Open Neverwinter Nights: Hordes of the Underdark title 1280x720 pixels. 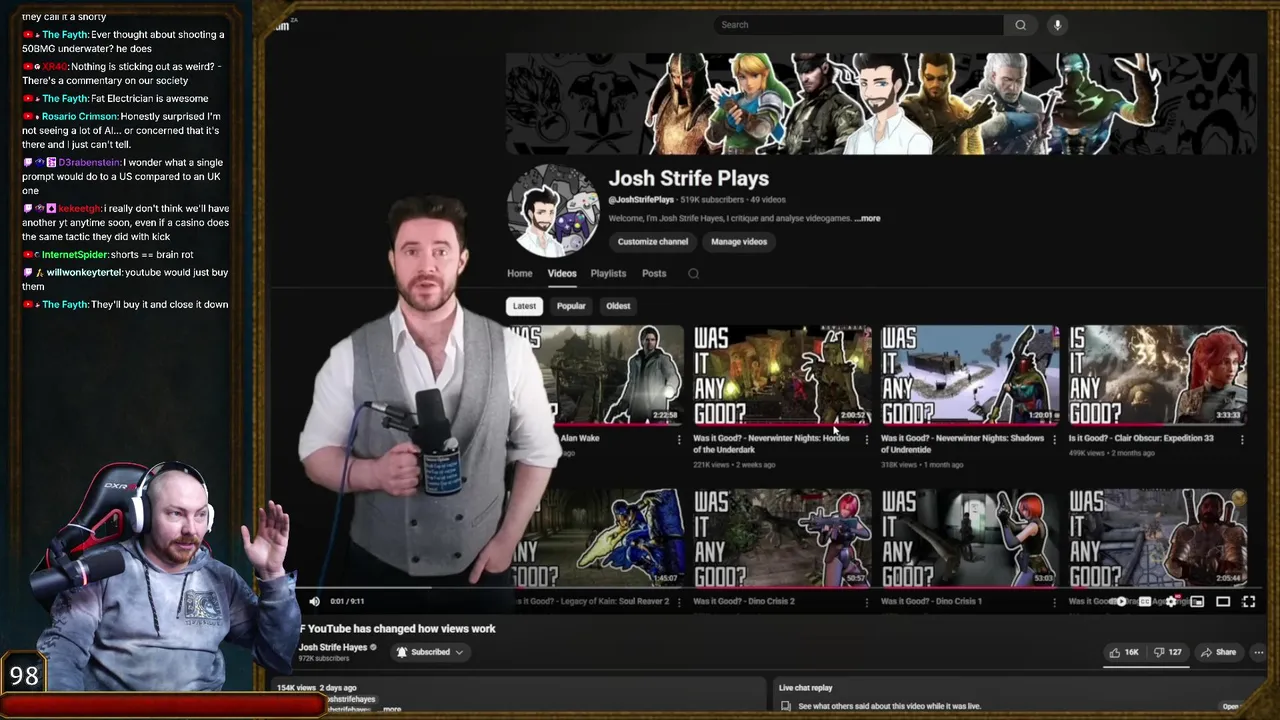[771, 444]
